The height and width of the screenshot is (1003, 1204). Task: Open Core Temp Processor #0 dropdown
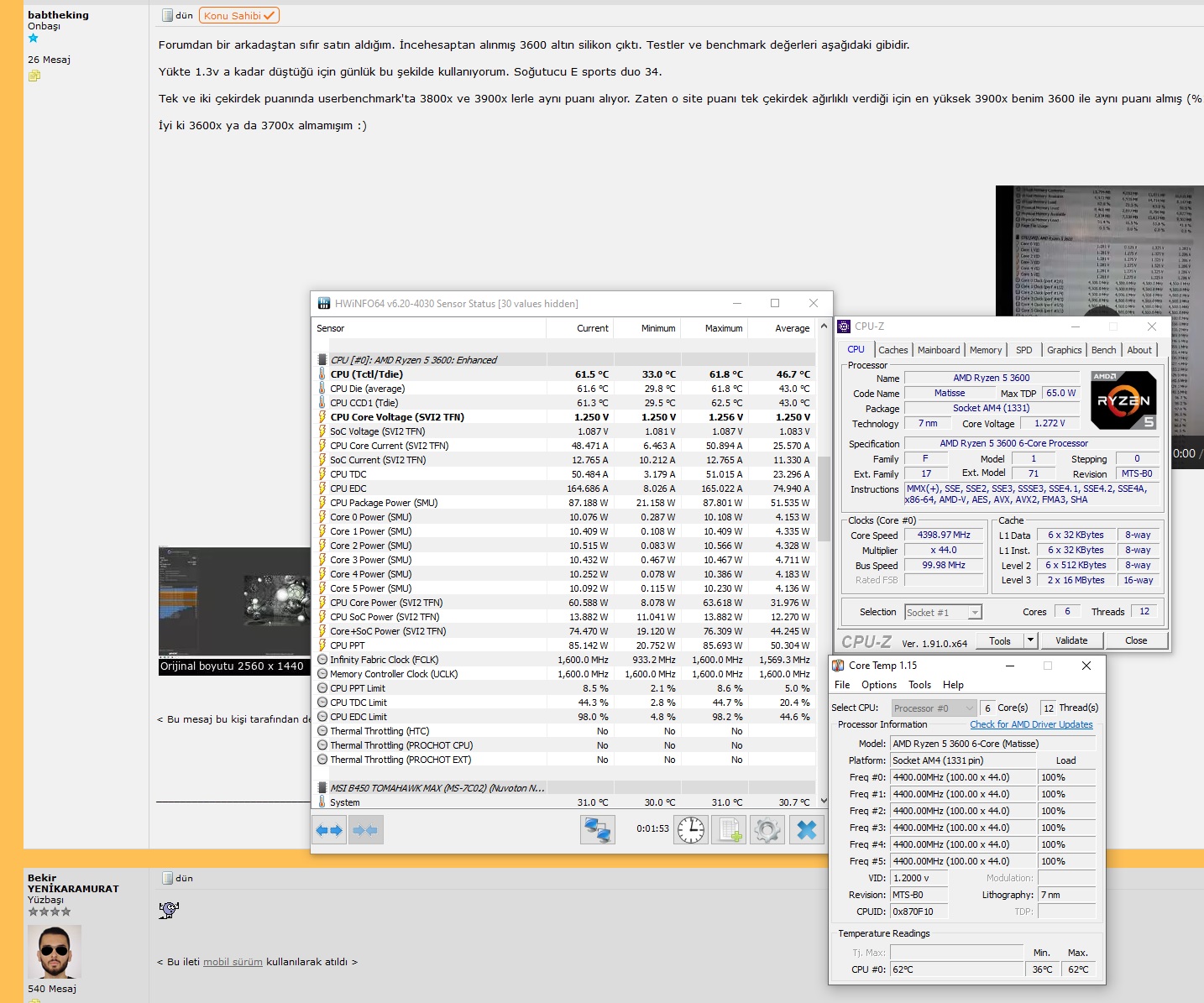(934, 708)
